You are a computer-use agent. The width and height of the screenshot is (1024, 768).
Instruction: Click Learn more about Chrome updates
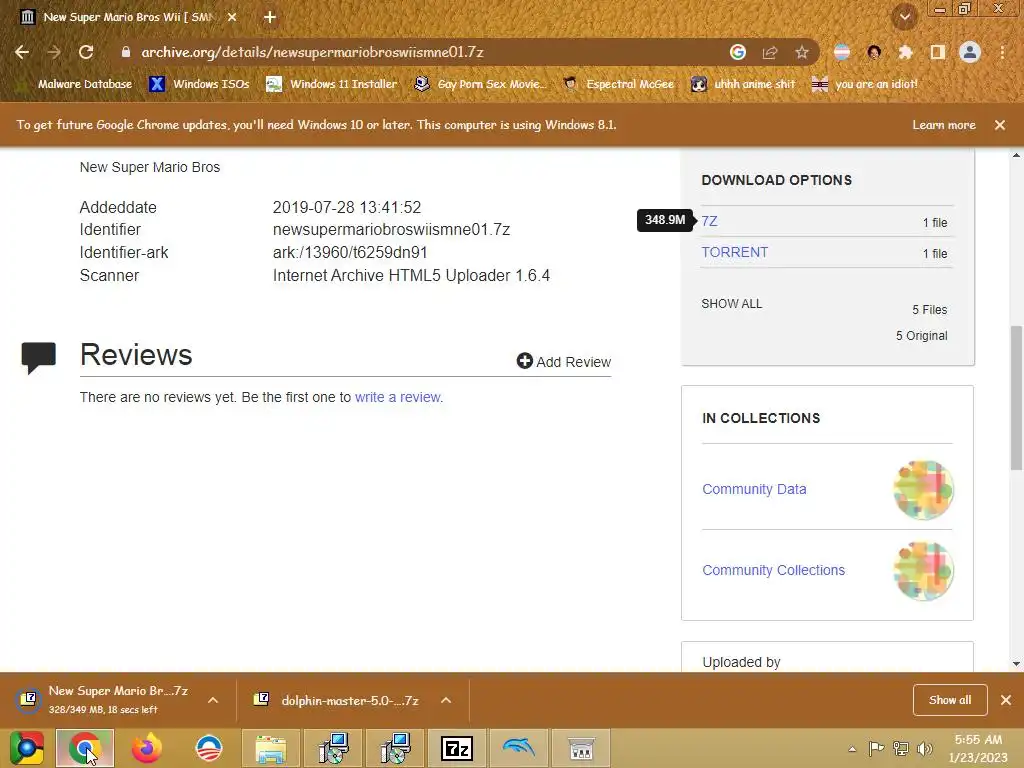(x=944, y=125)
